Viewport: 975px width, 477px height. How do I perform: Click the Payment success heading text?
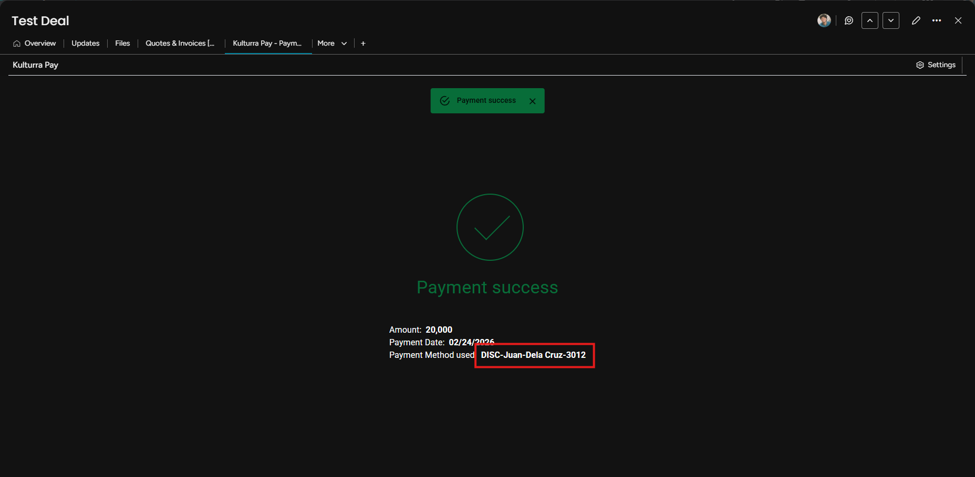(488, 287)
